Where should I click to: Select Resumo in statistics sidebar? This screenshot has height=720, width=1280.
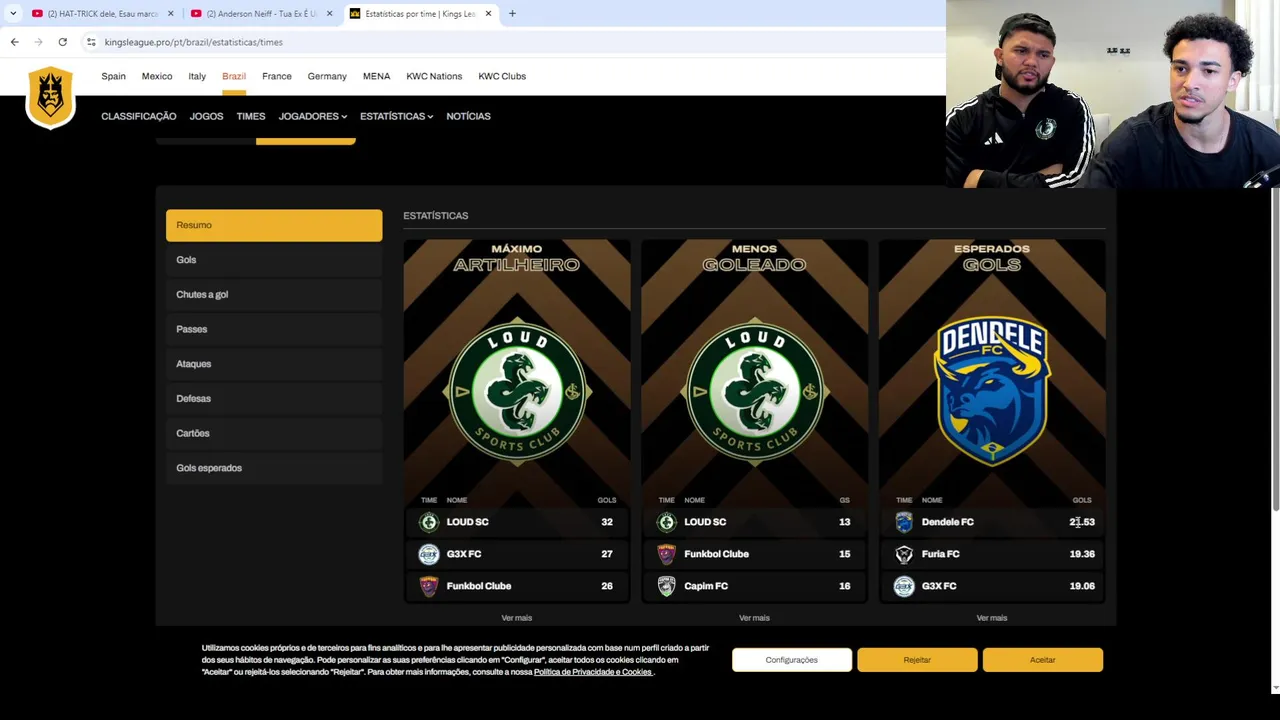pos(274,225)
